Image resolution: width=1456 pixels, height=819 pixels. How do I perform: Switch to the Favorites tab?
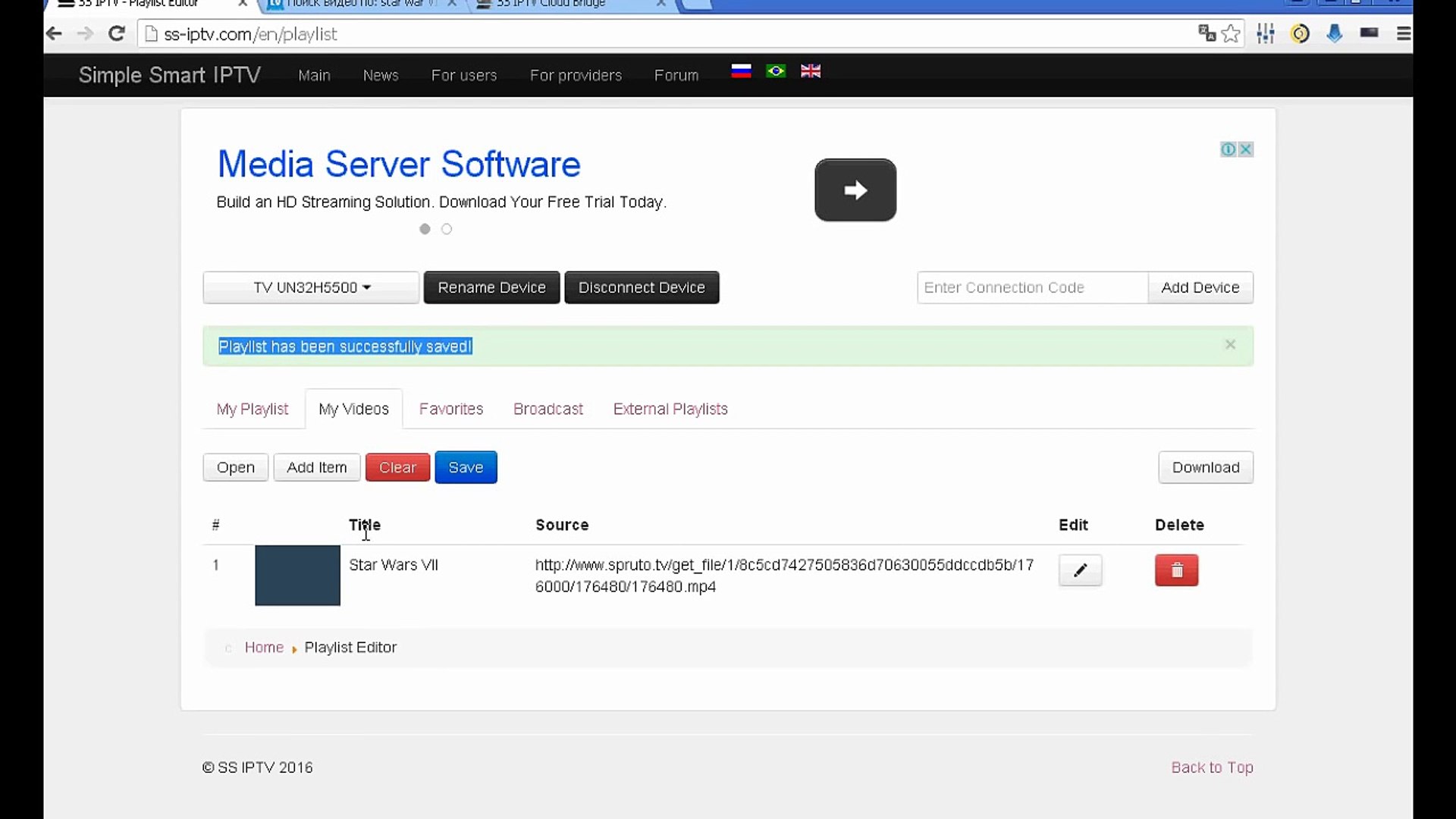pos(451,409)
